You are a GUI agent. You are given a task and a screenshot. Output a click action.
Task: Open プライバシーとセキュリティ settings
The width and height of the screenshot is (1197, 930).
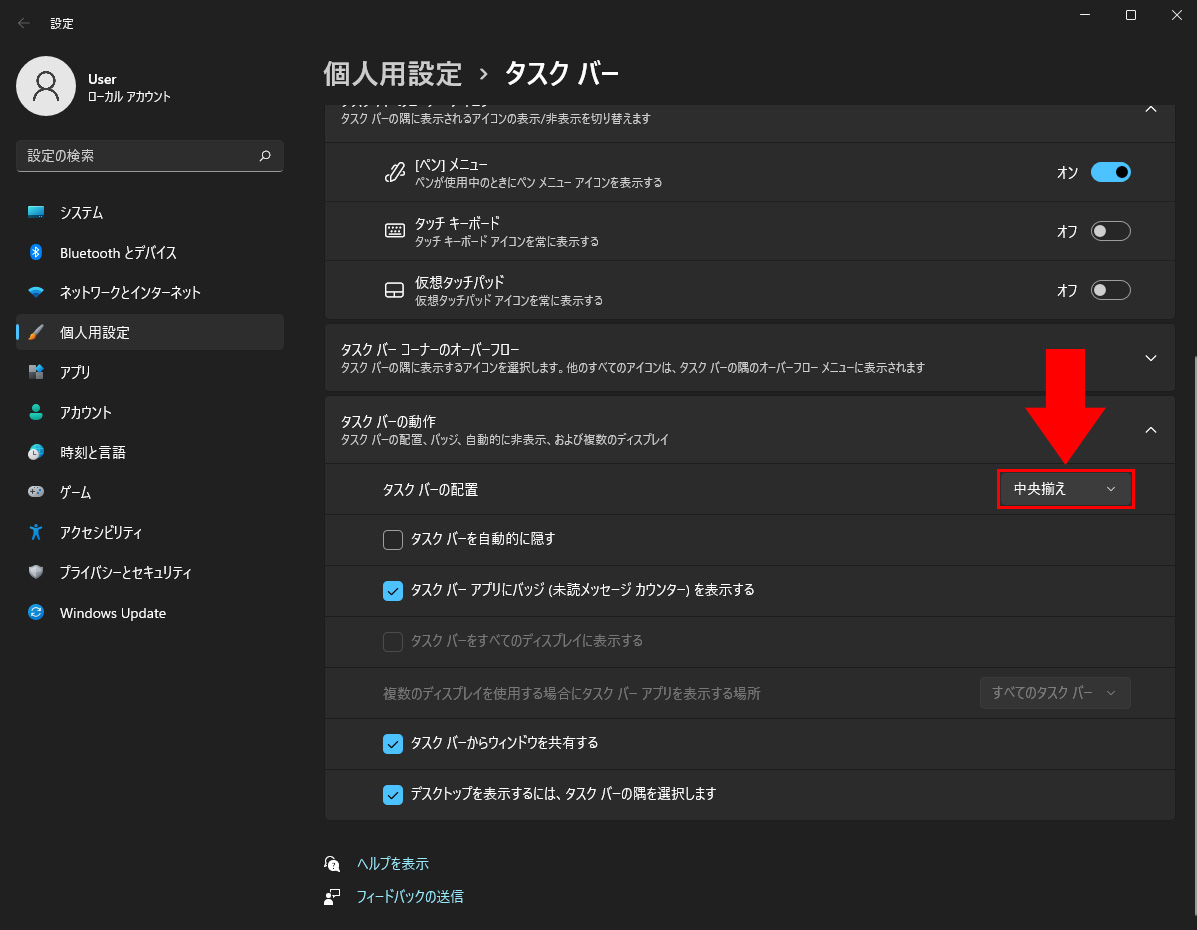150,572
